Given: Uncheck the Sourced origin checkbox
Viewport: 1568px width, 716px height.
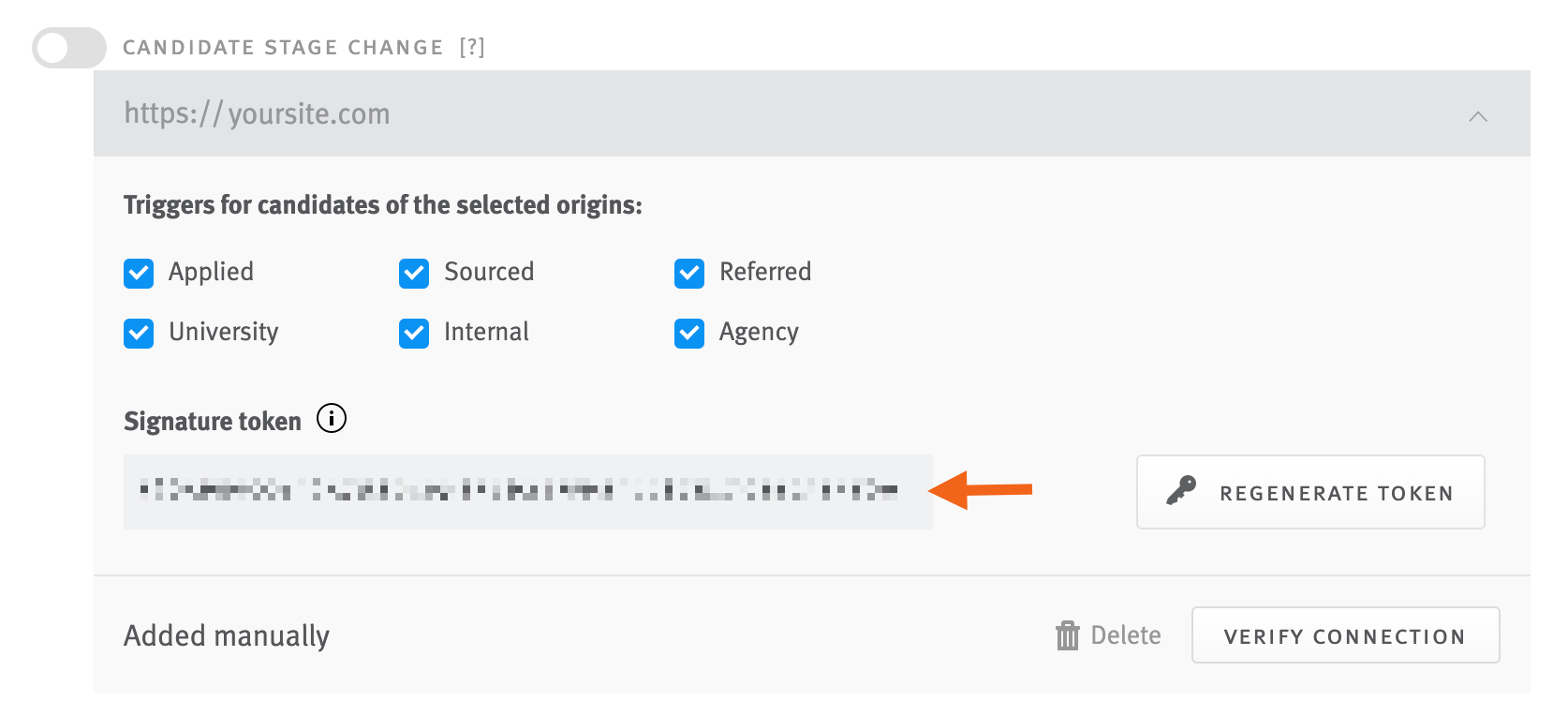Looking at the screenshot, I should point(413,273).
